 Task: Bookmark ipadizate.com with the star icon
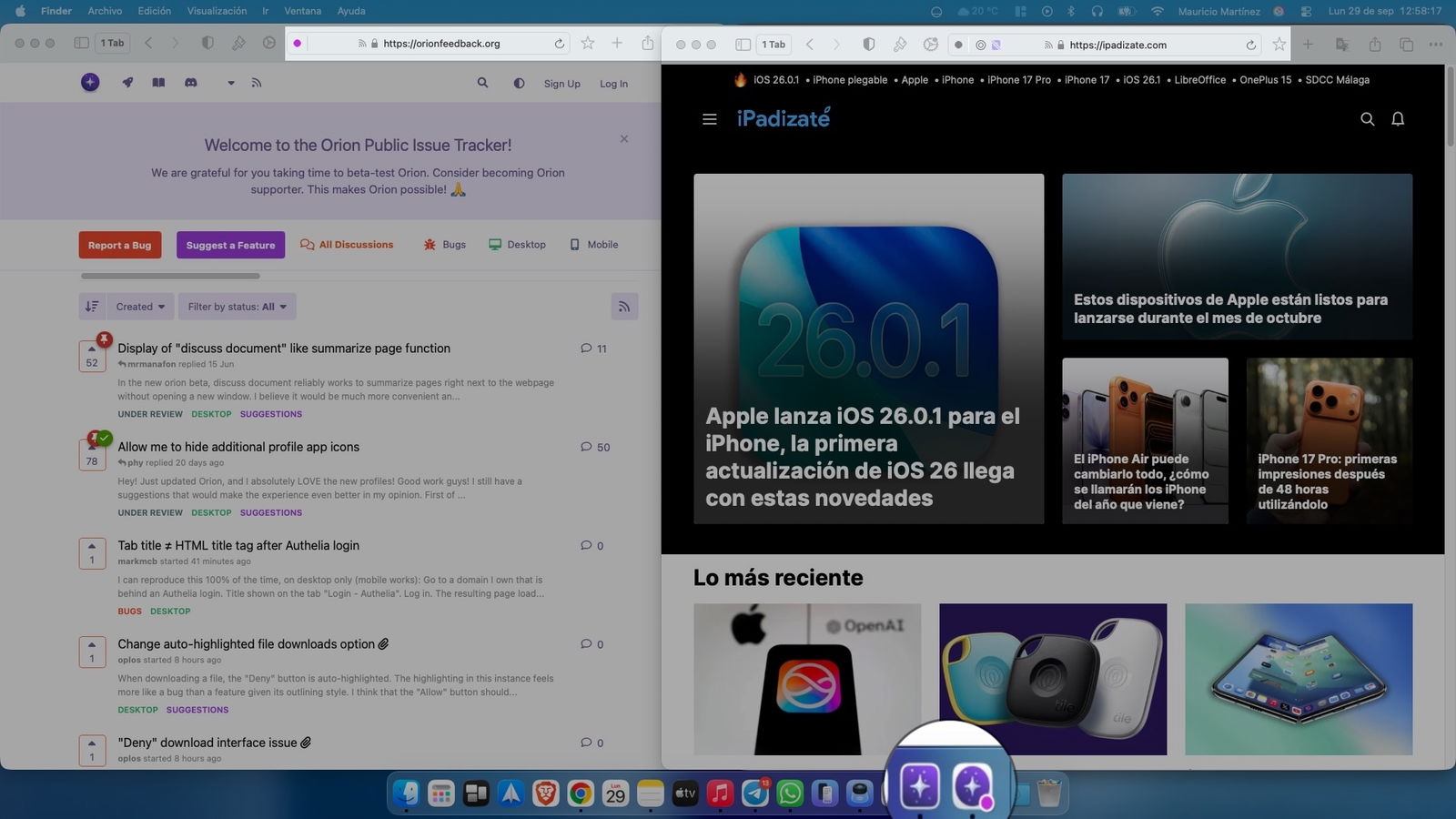(1279, 44)
